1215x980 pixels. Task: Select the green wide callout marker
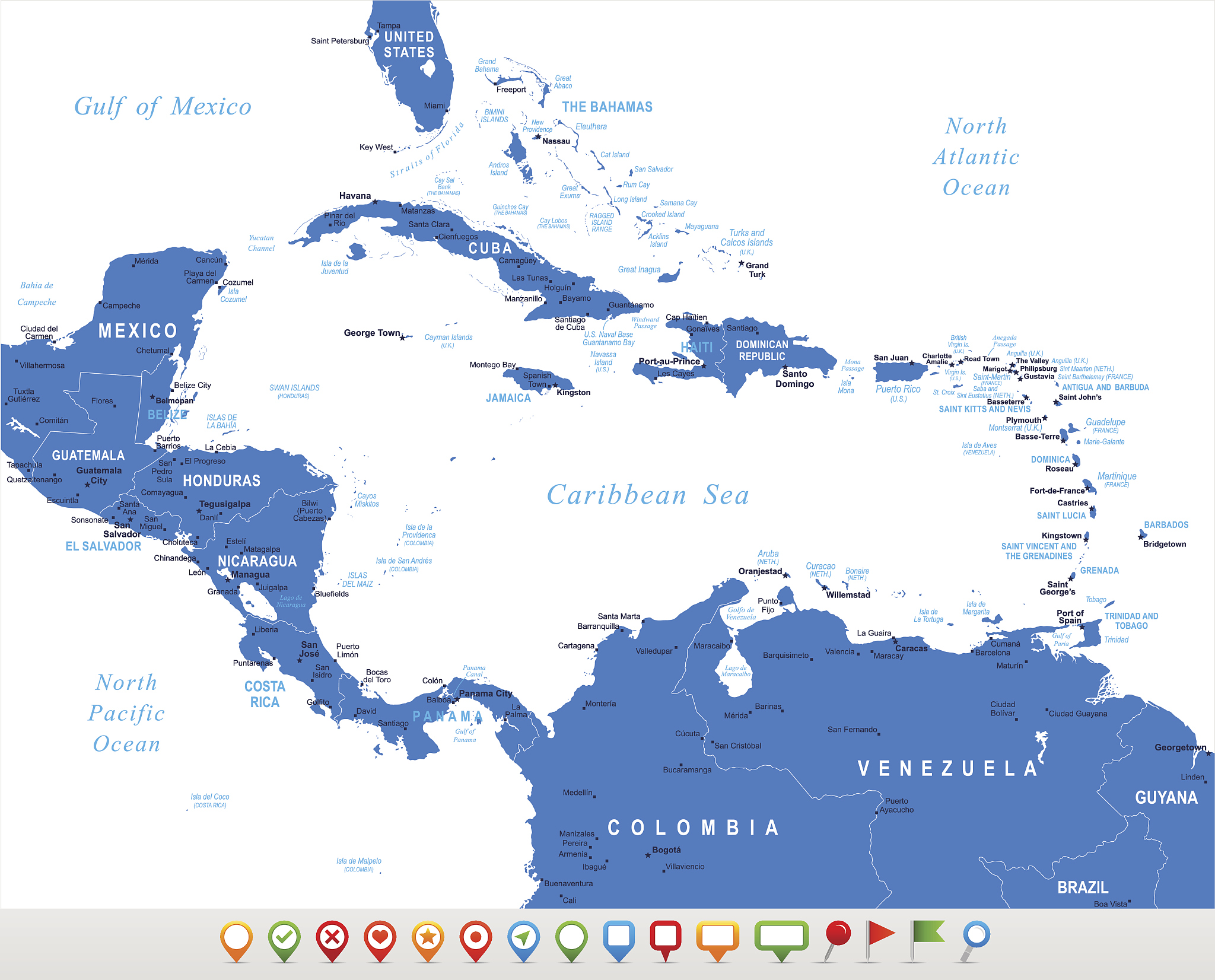pos(781,941)
